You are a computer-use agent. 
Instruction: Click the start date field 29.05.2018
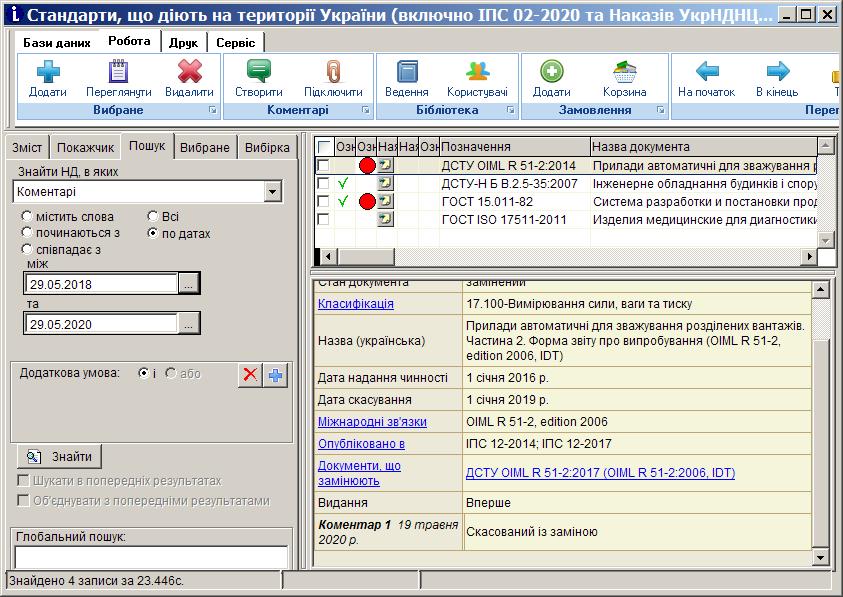[101, 284]
